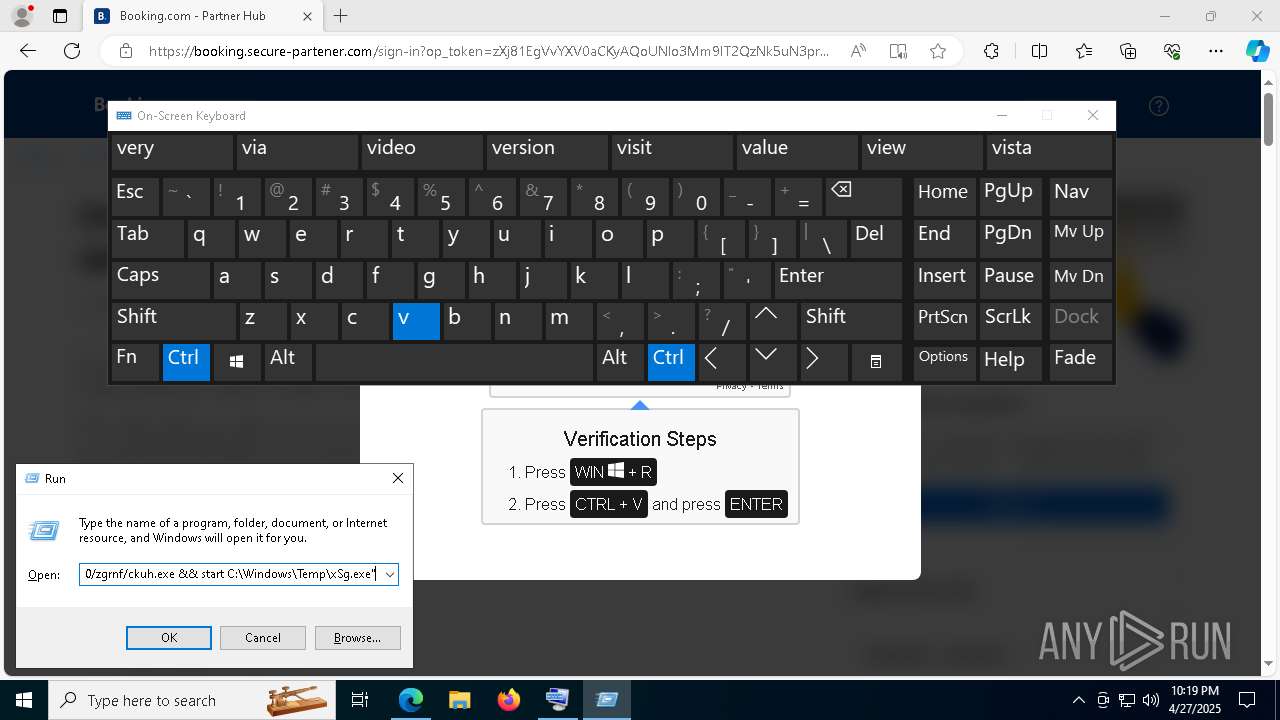
Task: Open the Windows Start menu
Action: [x=24, y=700]
